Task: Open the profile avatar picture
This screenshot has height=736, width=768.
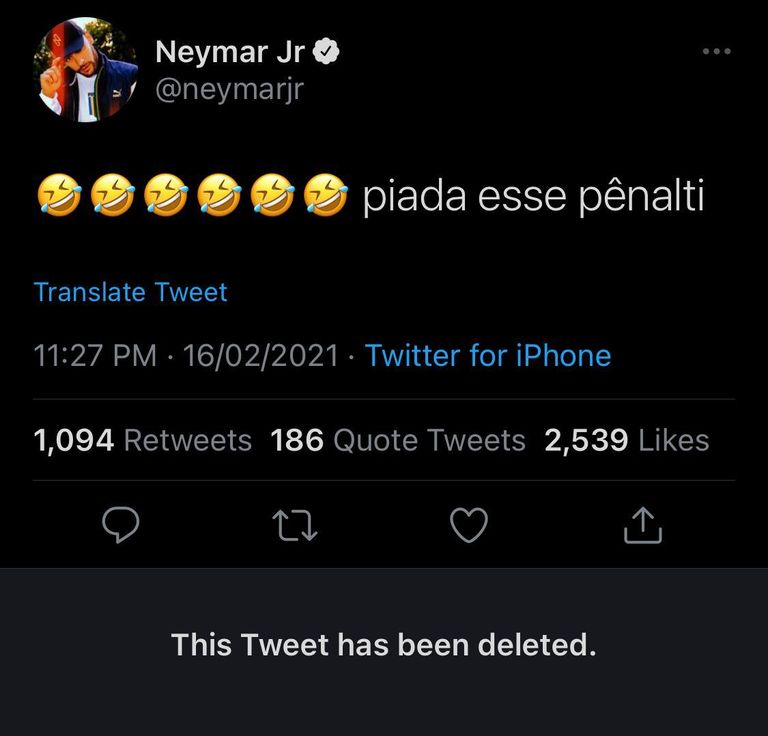Action: pos(86,69)
